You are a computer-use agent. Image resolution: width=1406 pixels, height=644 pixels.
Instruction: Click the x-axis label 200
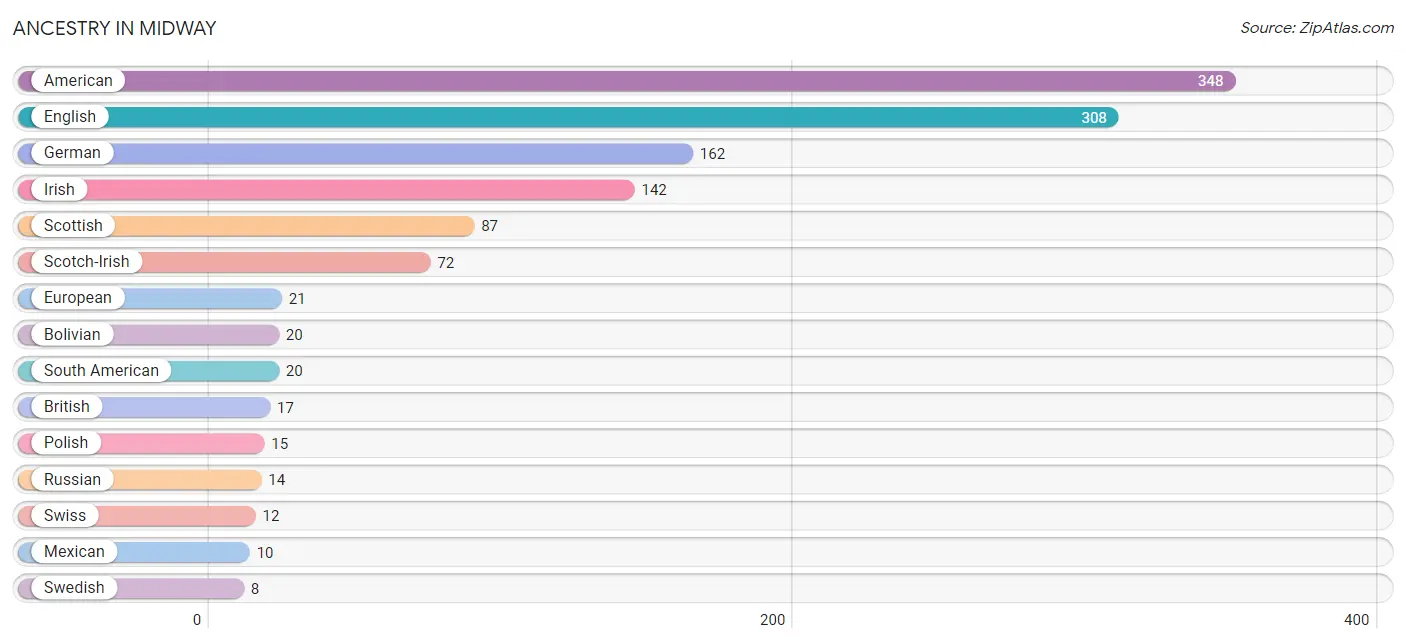pos(773,620)
